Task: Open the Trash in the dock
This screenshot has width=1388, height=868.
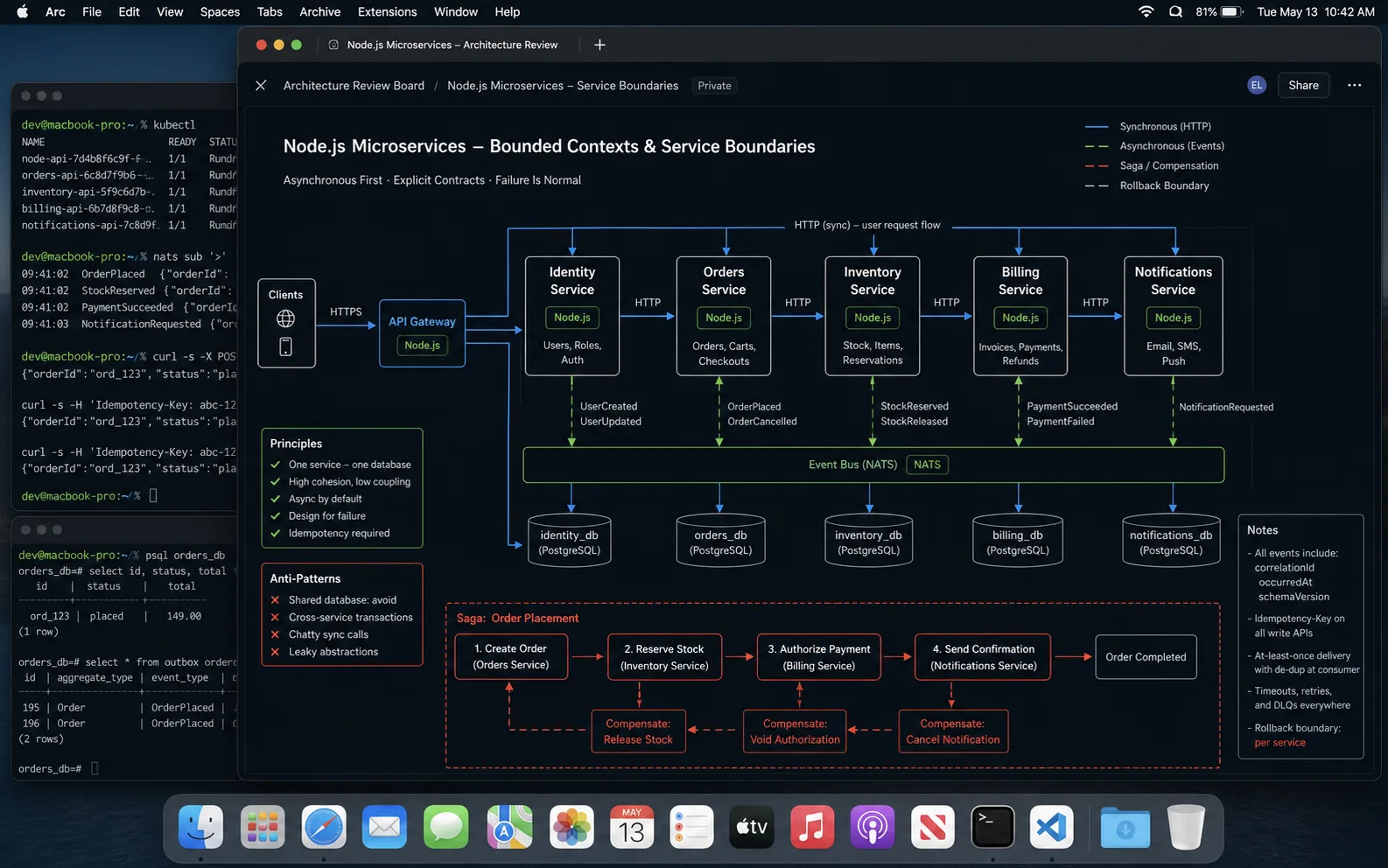Action: click(1186, 827)
